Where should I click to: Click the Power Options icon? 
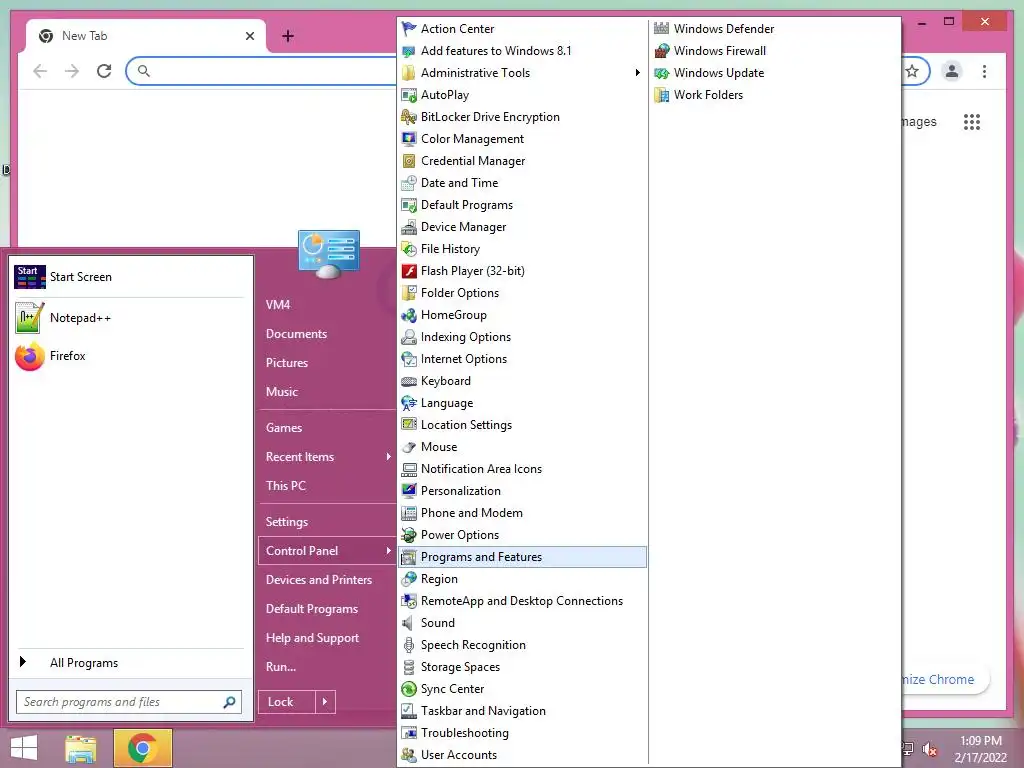[x=409, y=535]
